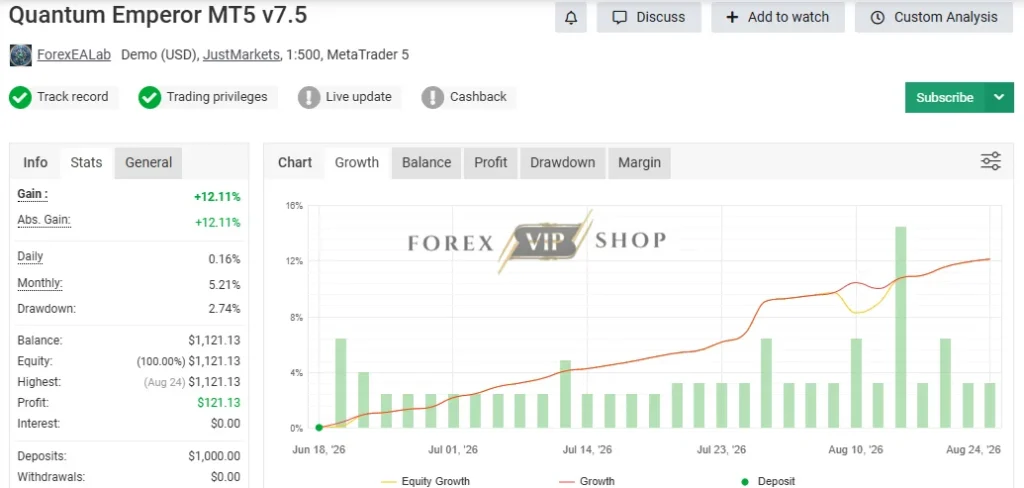Screen dimensions: 1024x488
Task: Open Custom Analysis
Action: (935, 18)
